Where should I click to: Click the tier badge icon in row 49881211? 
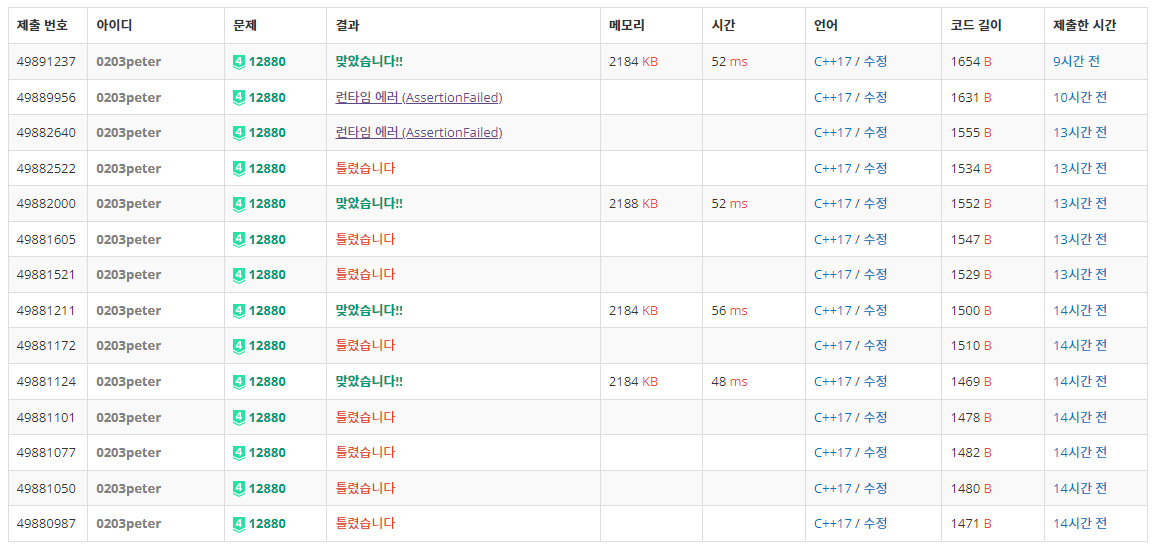[x=238, y=311]
